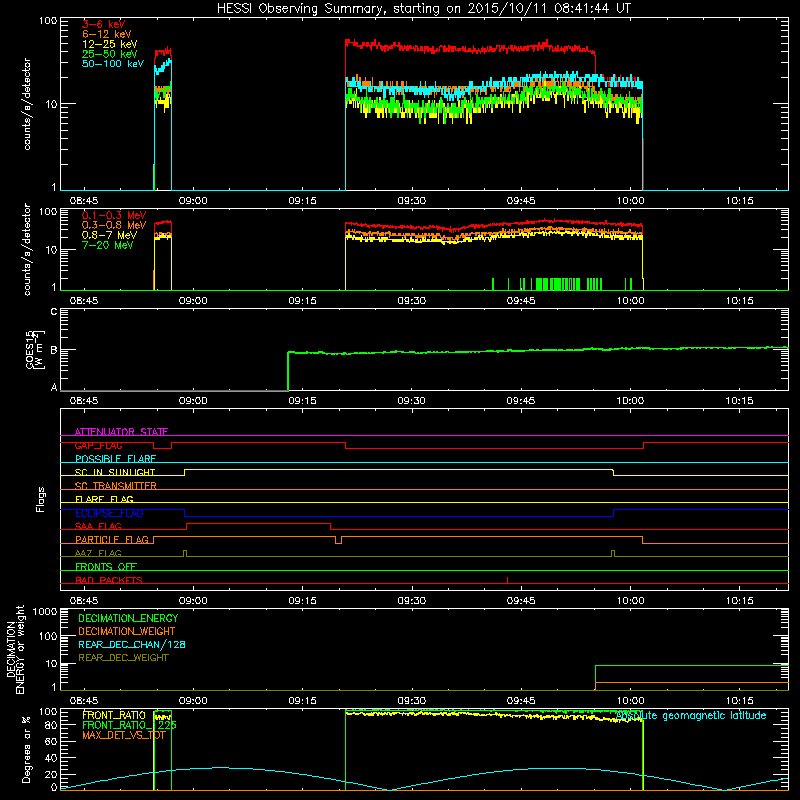Select the GAP_FLAG label

[x=98, y=445]
